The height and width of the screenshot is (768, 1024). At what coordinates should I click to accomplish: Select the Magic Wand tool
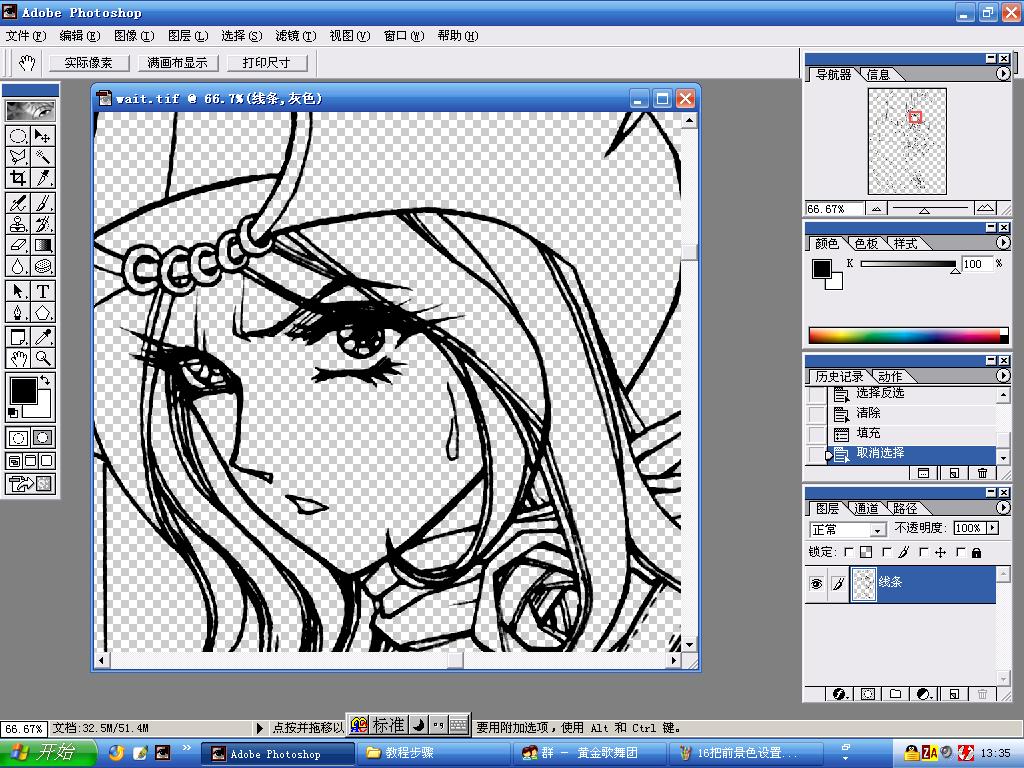click(x=43, y=157)
